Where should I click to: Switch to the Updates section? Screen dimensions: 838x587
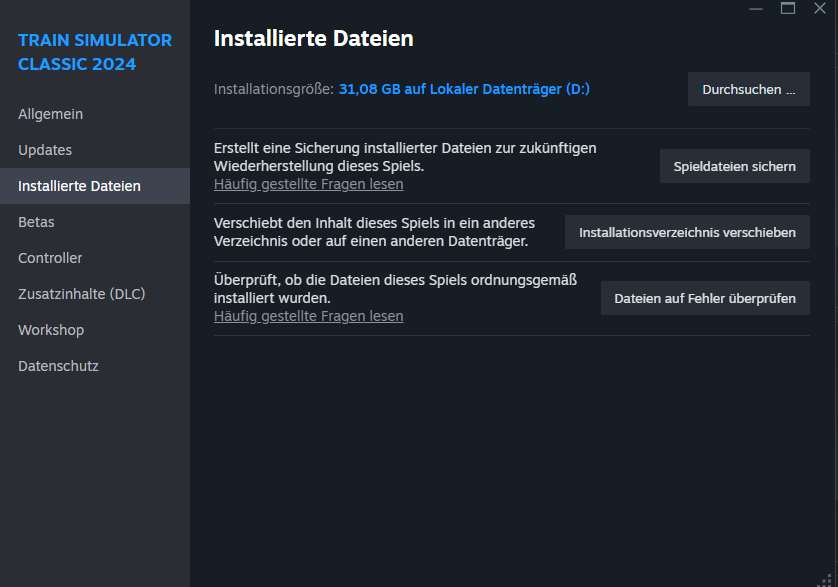(95, 150)
